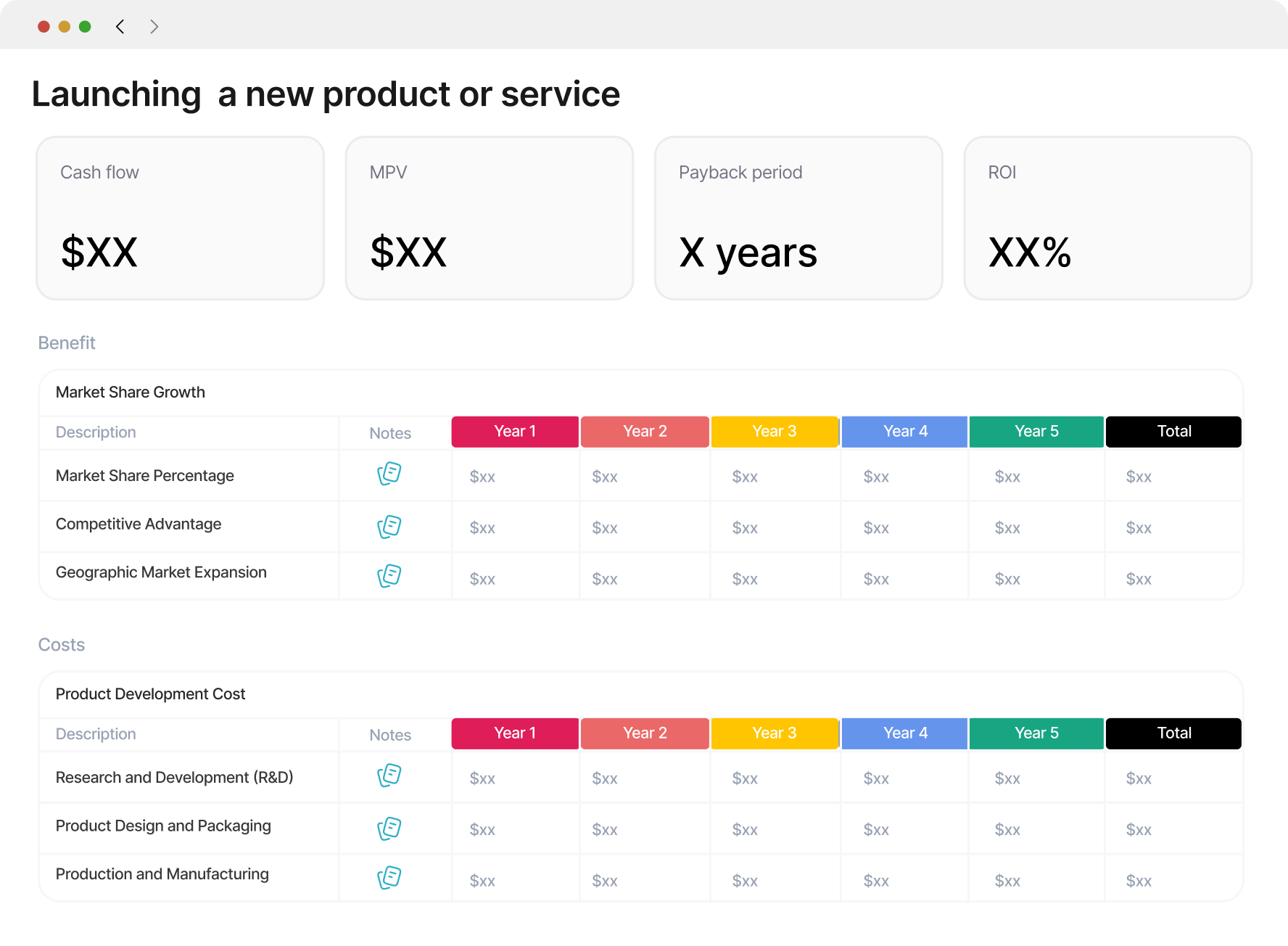Image resolution: width=1288 pixels, height=946 pixels.
Task: Select the Product Development Cost table title
Action: click(x=151, y=694)
